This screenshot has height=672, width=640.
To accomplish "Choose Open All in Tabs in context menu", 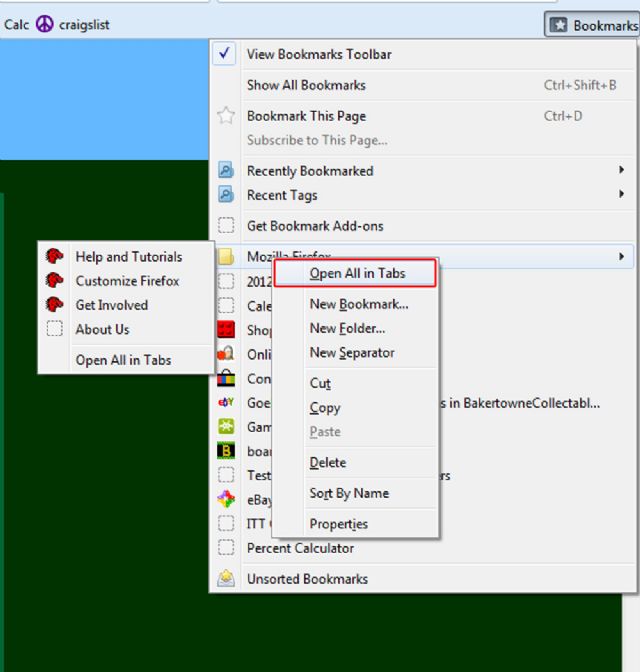I will click(357, 273).
